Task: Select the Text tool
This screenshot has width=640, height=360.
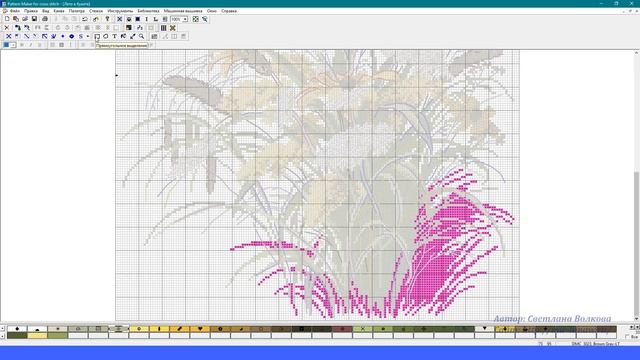Action: click(115, 36)
